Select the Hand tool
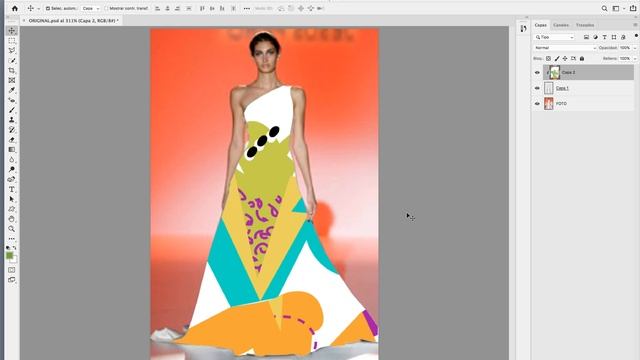This screenshot has width=640, height=360. click(x=12, y=219)
